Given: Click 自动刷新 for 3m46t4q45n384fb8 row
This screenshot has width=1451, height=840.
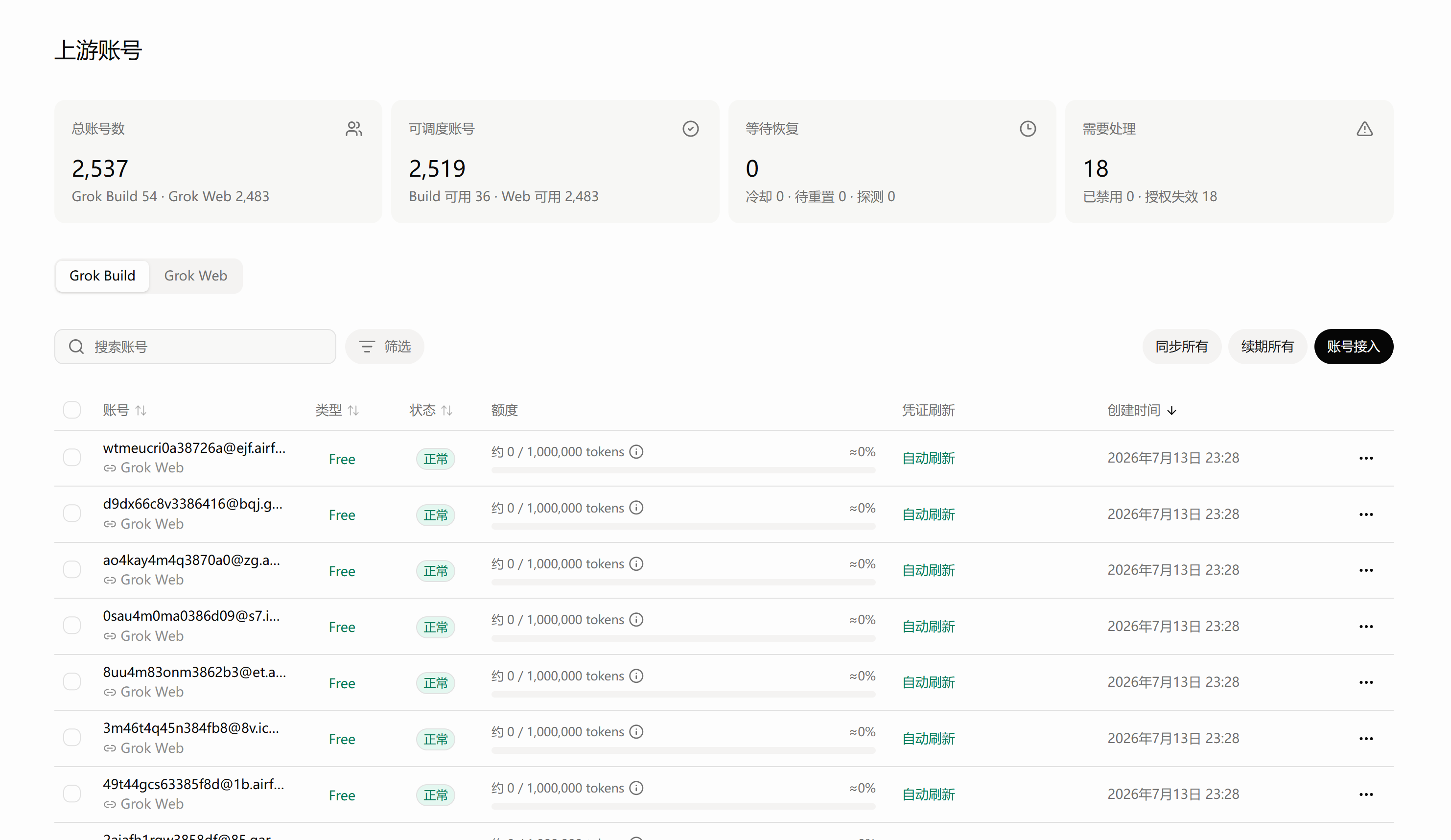Looking at the screenshot, I should [x=928, y=739].
